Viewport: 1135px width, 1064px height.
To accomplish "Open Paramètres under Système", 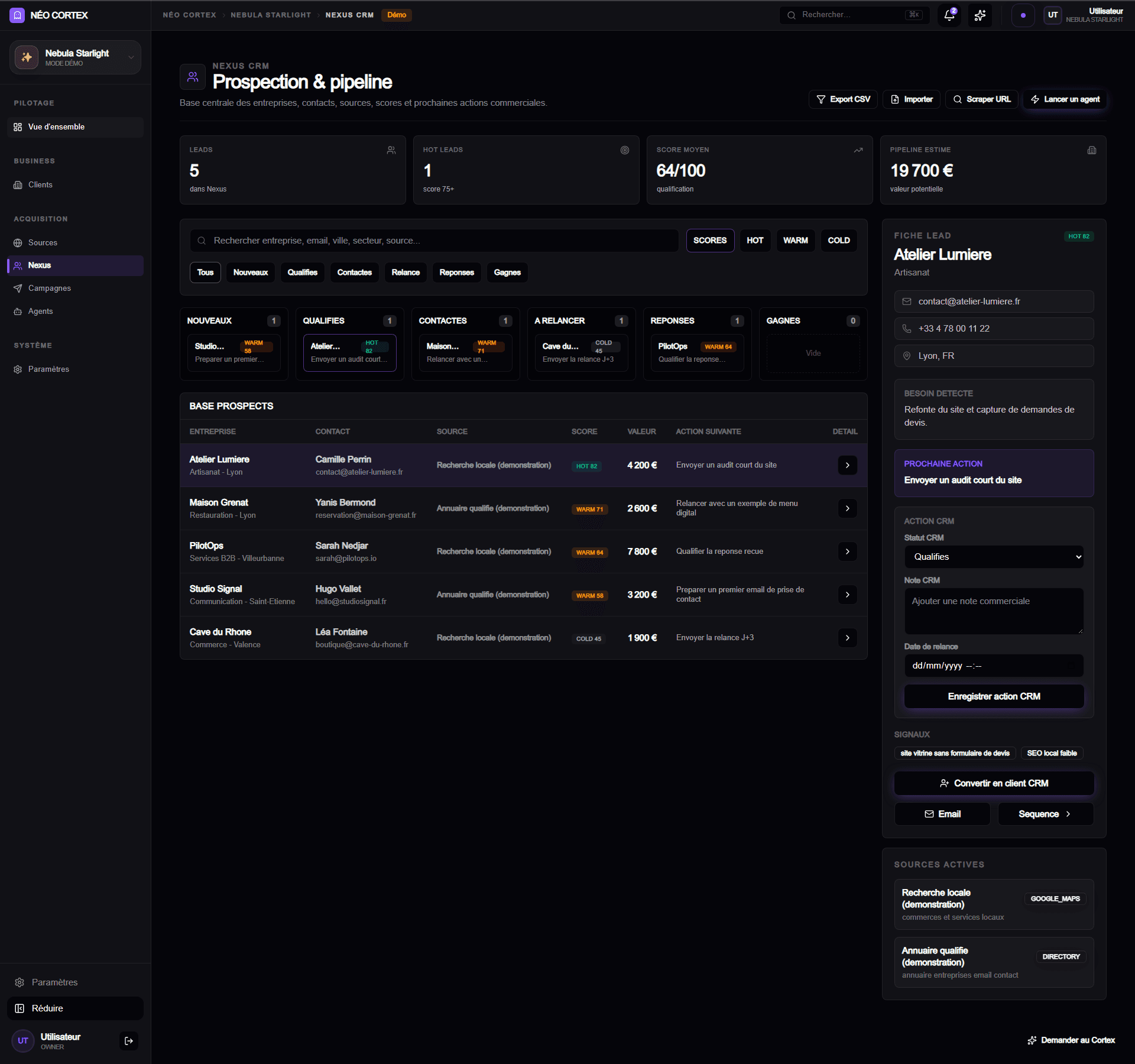I will coord(75,369).
